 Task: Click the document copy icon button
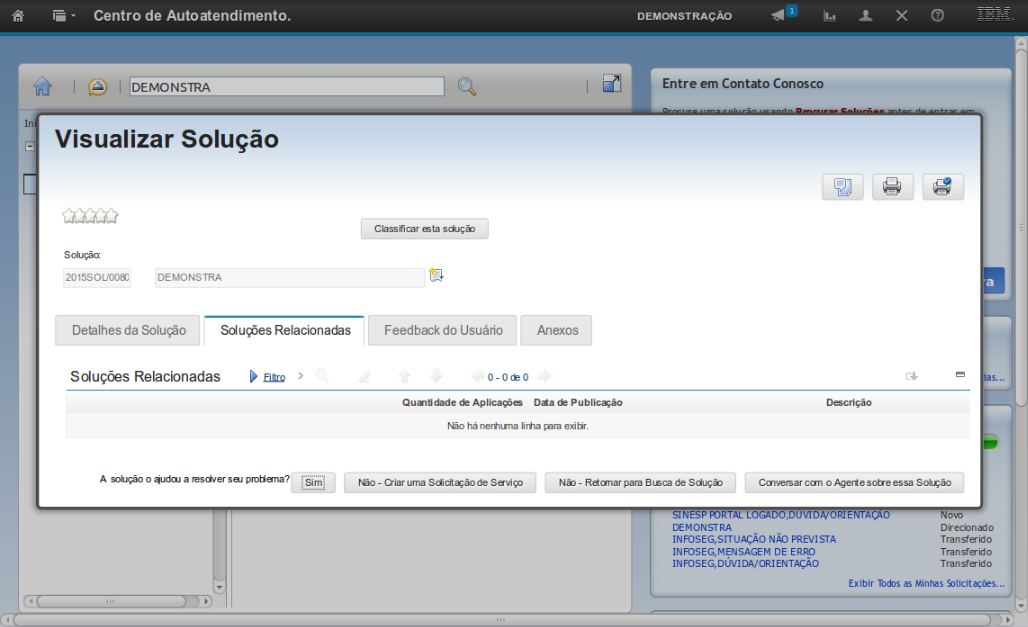click(842, 187)
